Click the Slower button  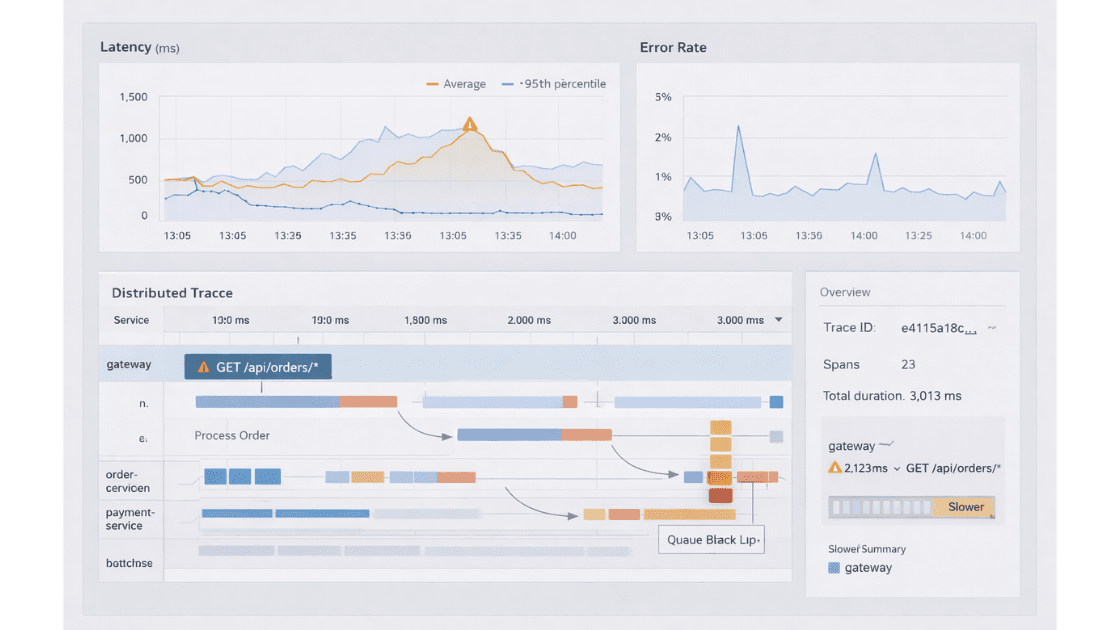(x=964, y=506)
